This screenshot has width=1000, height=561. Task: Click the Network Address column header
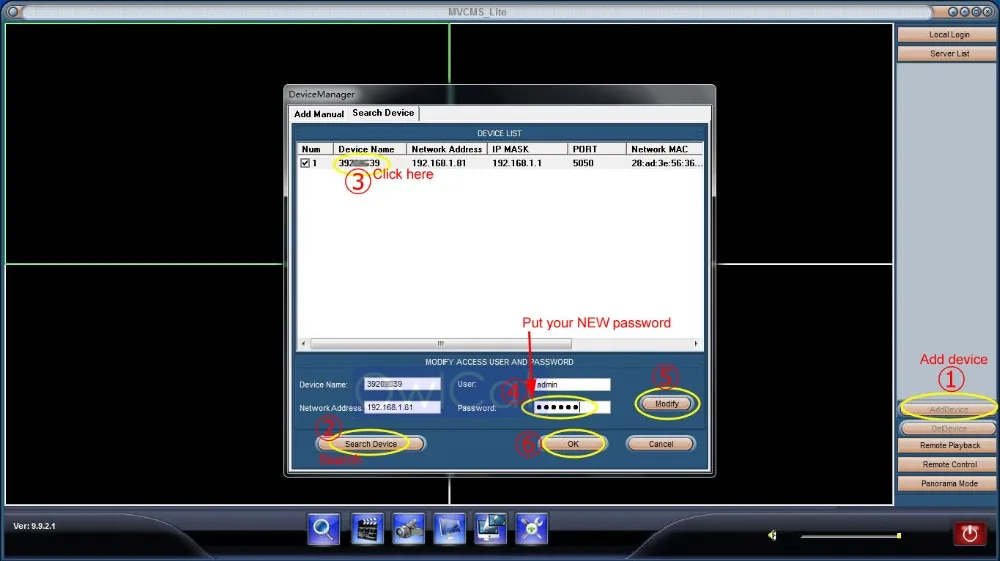[446, 149]
